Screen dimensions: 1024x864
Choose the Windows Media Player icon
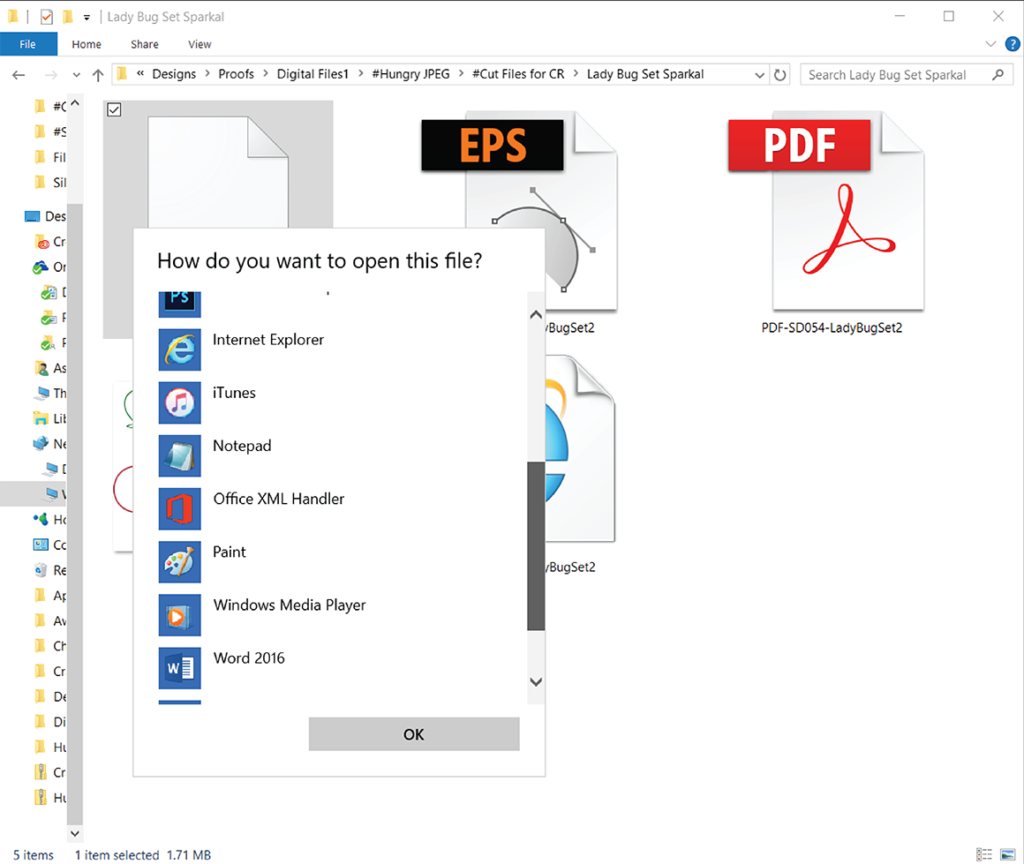(x=180, y=615)
